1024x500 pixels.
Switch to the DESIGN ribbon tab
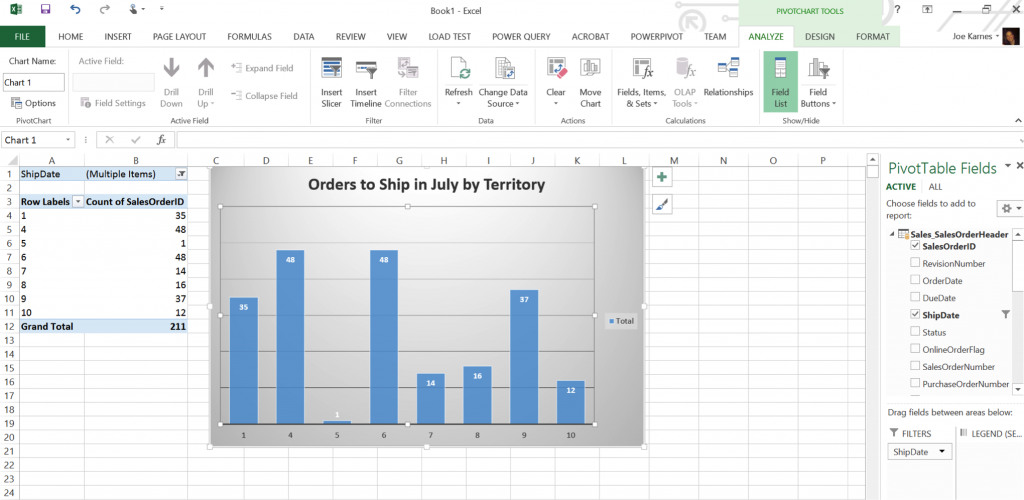pos(819,37)
